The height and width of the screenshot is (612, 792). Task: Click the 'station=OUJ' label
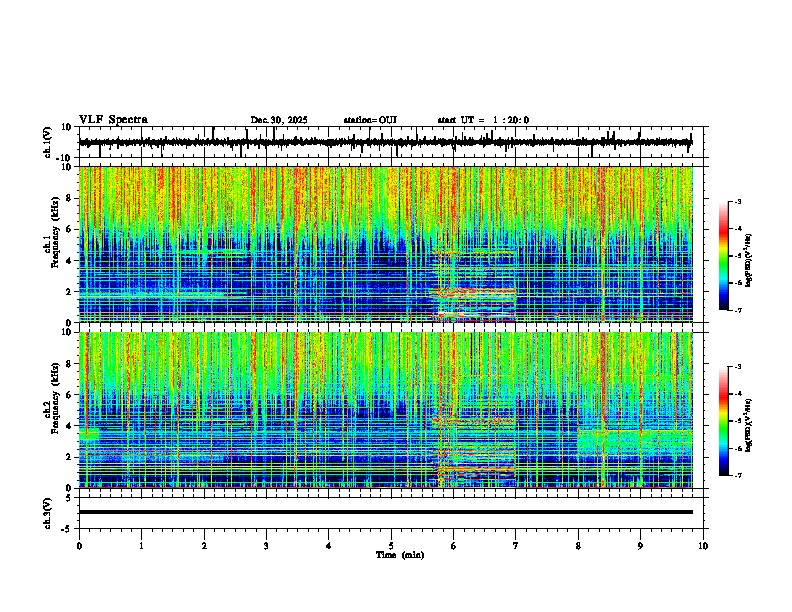pos(370,120)
